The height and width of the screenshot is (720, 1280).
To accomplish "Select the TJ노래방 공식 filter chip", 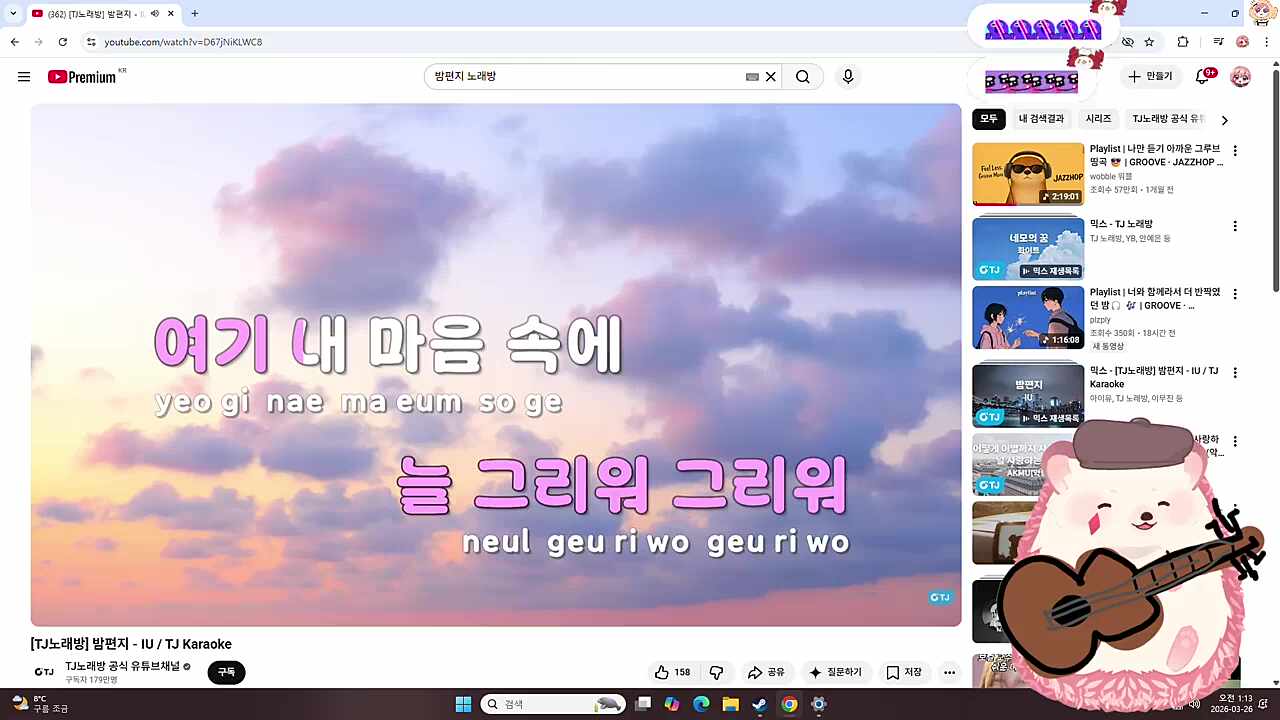I will point(1168,119).
